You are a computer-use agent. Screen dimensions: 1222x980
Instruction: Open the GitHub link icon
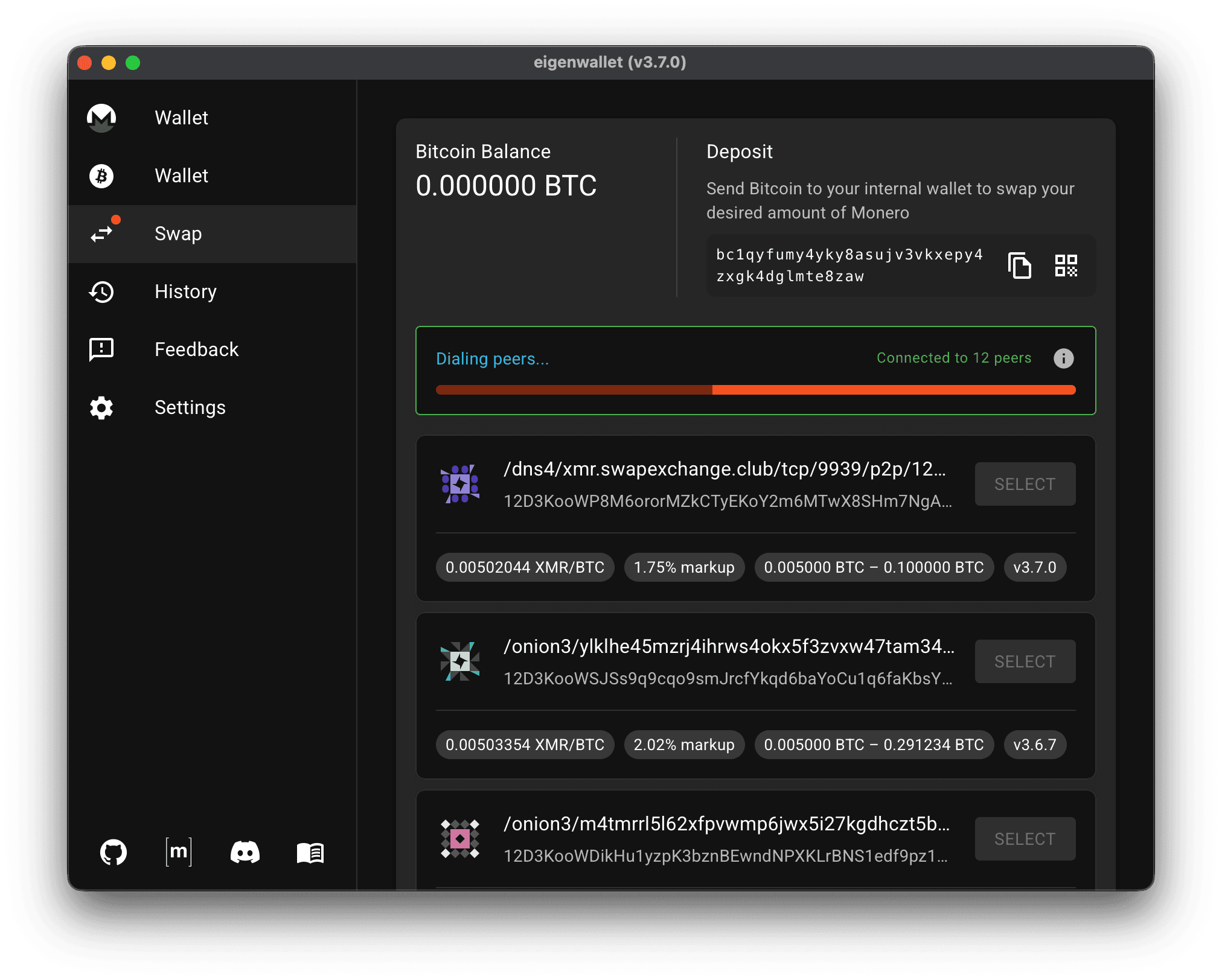114,852
